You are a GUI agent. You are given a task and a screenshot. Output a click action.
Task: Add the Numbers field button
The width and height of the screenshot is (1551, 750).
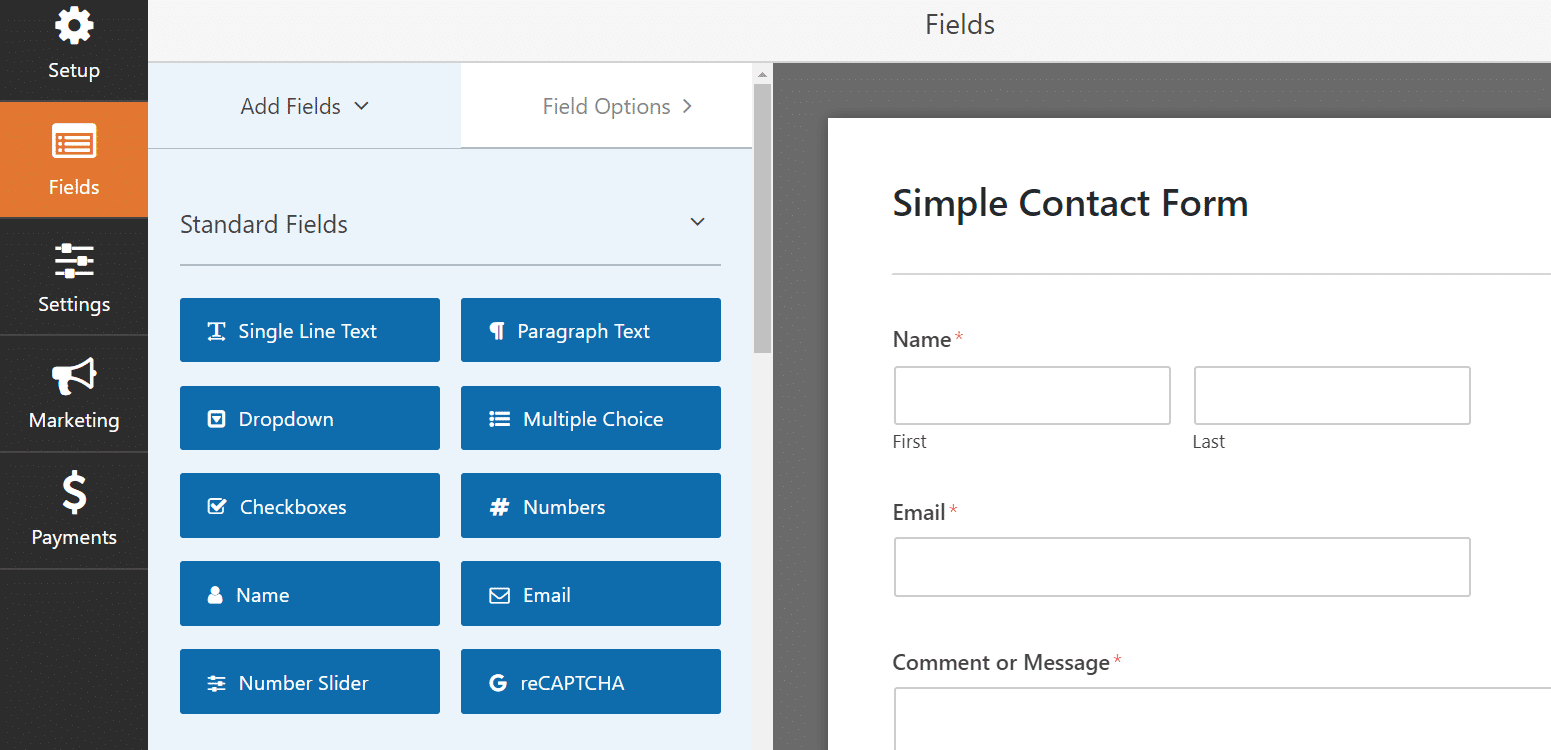tap(591, 506)
